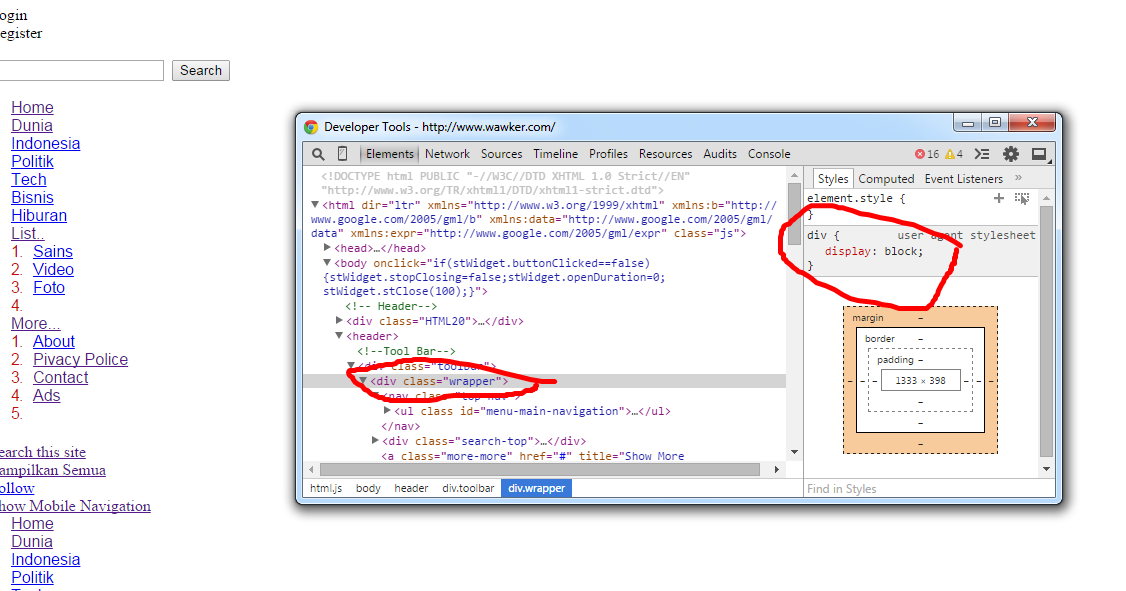Select the Computed sidebar tab

[x=885, y=179]
